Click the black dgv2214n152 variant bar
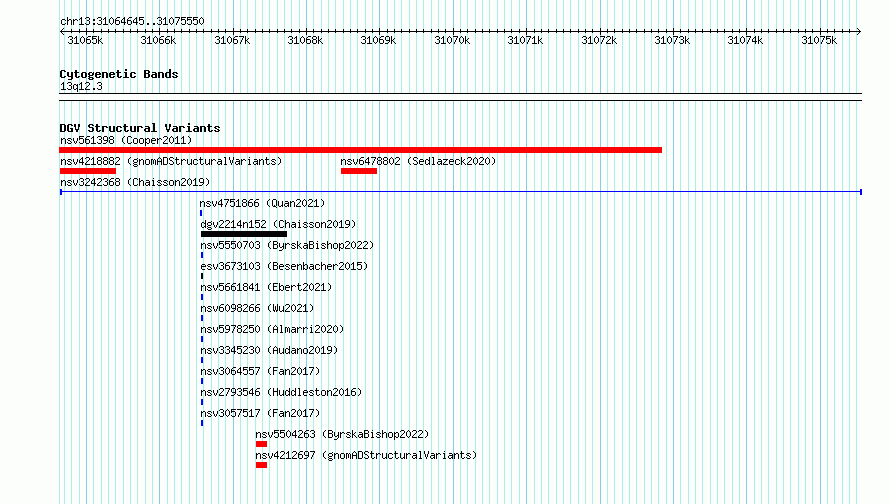This screenshot has height=504, width=890. click(x=244, y=234)
